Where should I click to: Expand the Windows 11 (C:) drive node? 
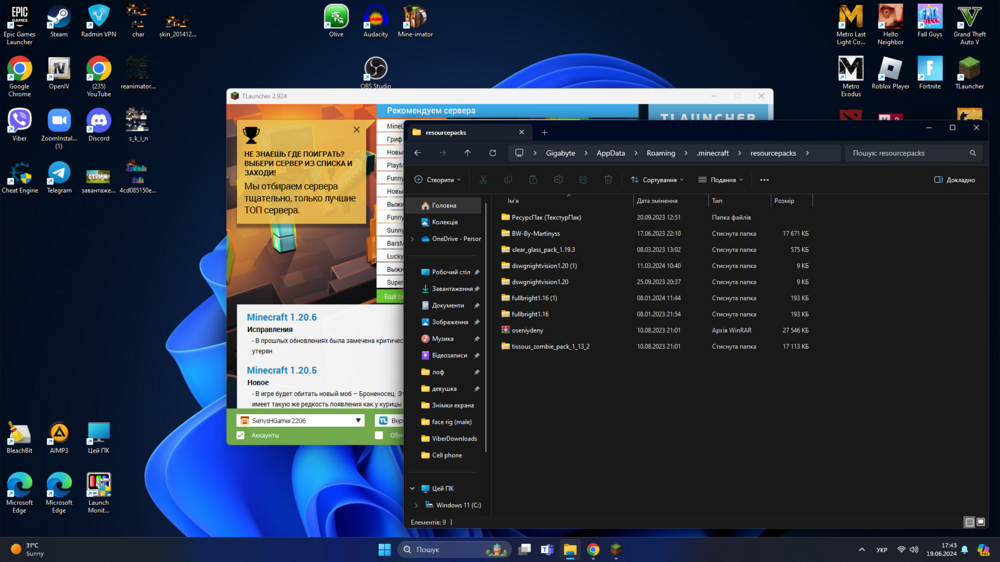(416, 505)
